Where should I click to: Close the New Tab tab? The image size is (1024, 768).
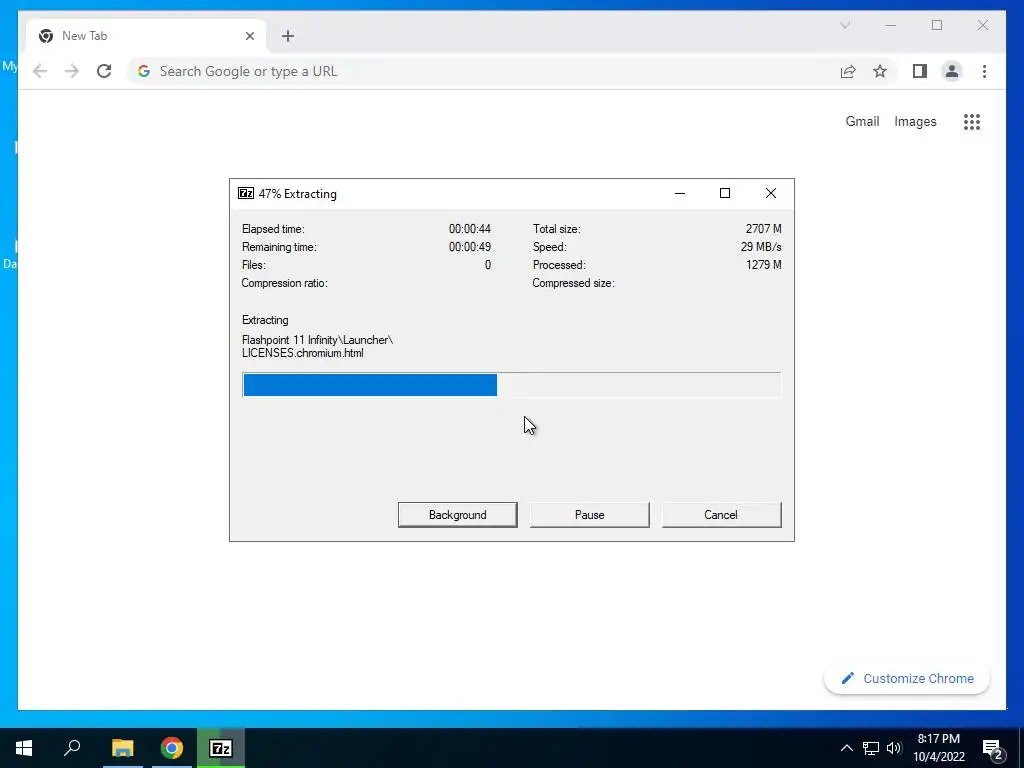(x=249, y=36)
